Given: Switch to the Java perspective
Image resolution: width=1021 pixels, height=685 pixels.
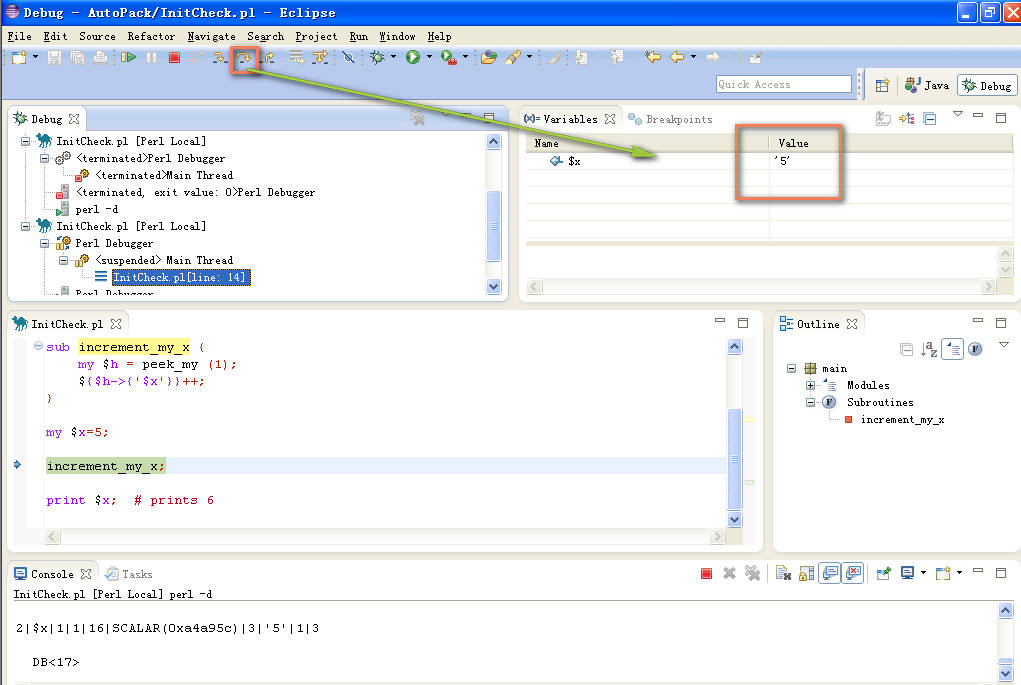Looking at the screenshot, I should pyautogui.click(x=927, y=85).
